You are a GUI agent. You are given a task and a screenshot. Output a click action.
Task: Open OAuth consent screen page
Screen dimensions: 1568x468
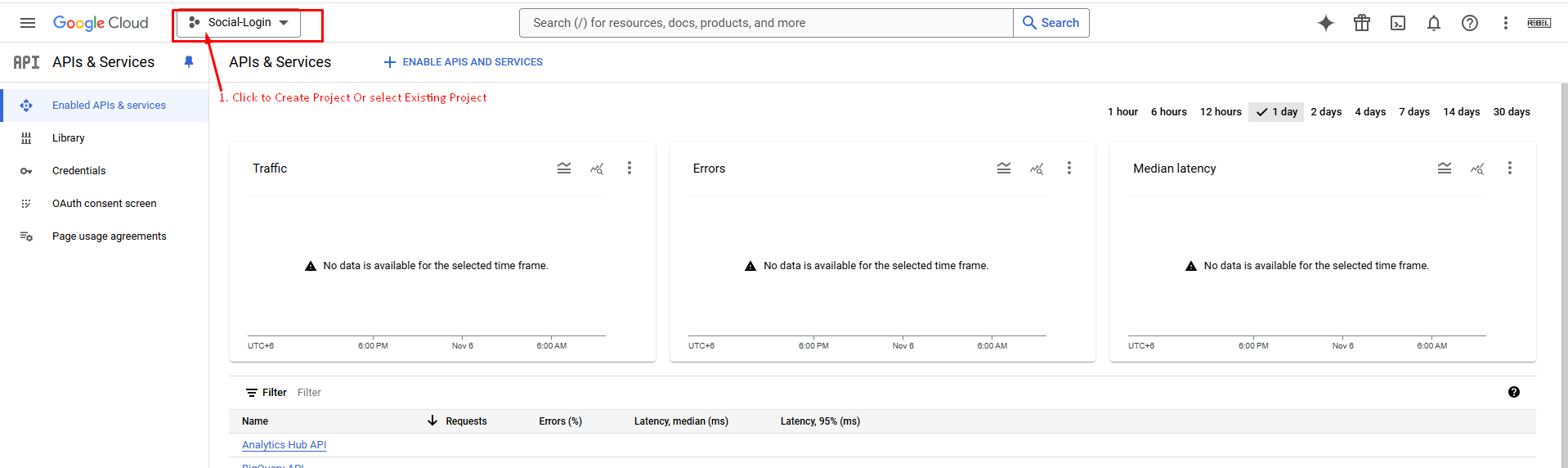pos(104,204)
